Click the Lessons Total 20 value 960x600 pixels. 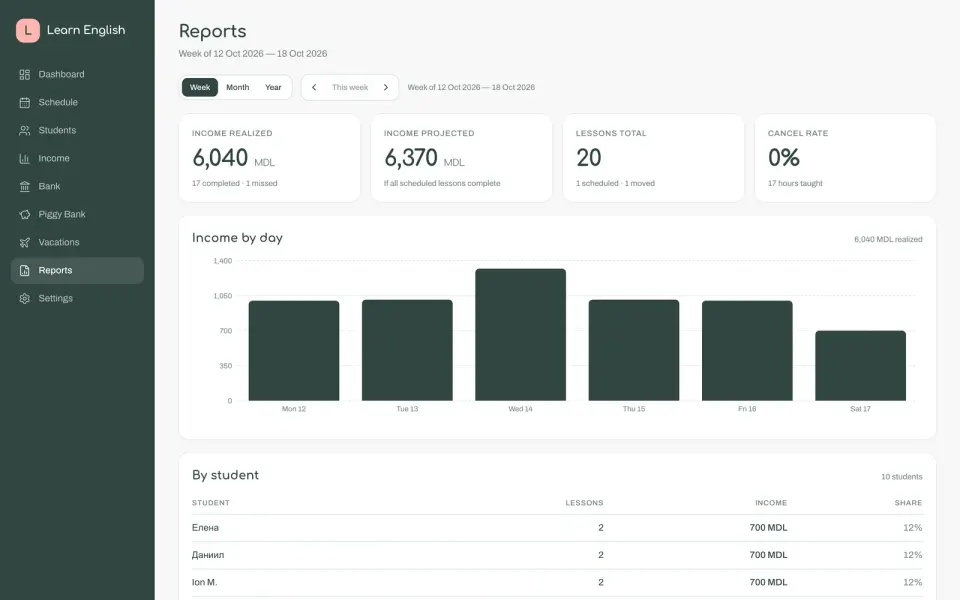pos(588,158)
